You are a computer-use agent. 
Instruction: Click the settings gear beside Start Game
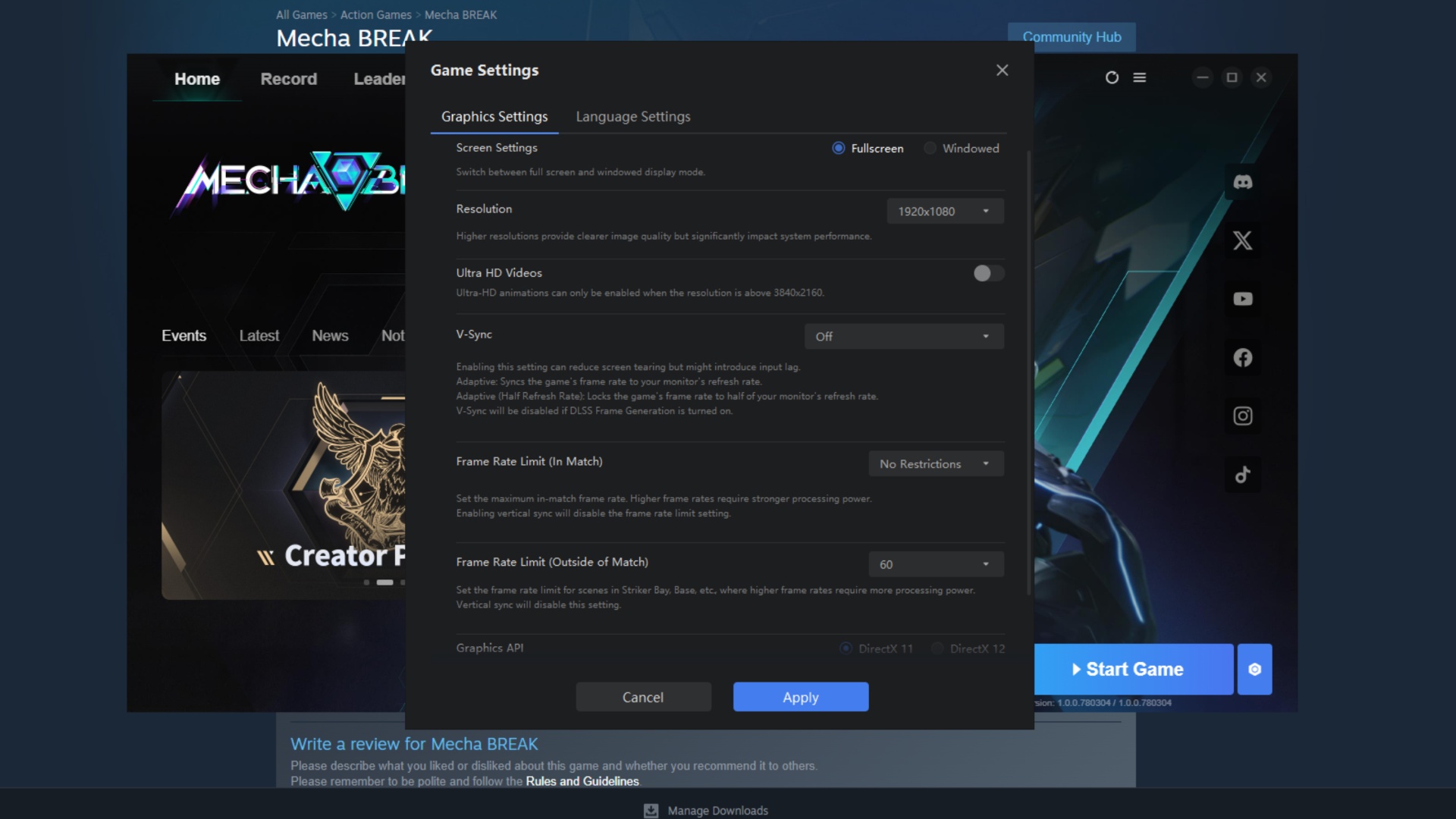(x=1254, y=669)
